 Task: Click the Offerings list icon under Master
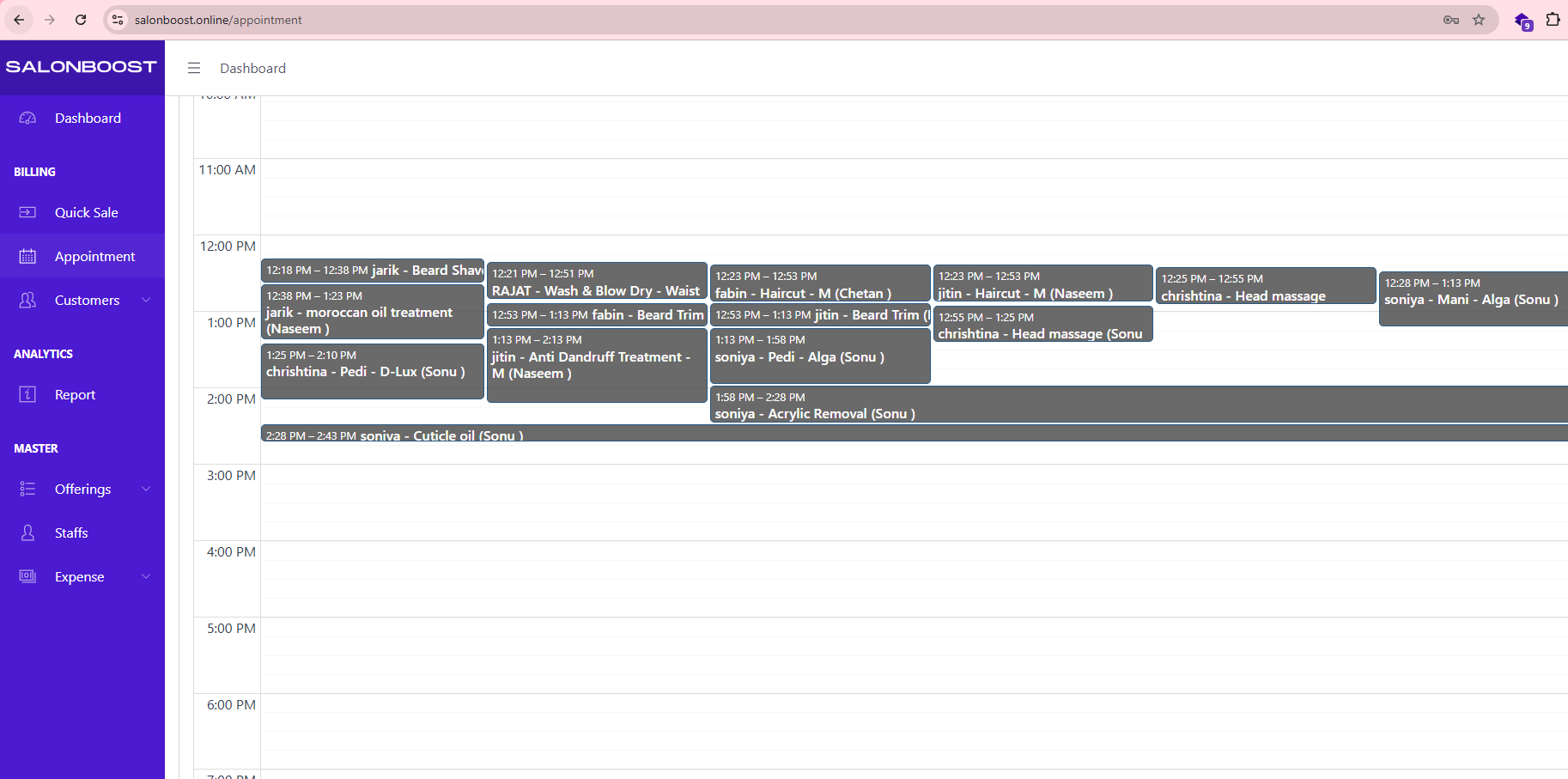[27, 489]
